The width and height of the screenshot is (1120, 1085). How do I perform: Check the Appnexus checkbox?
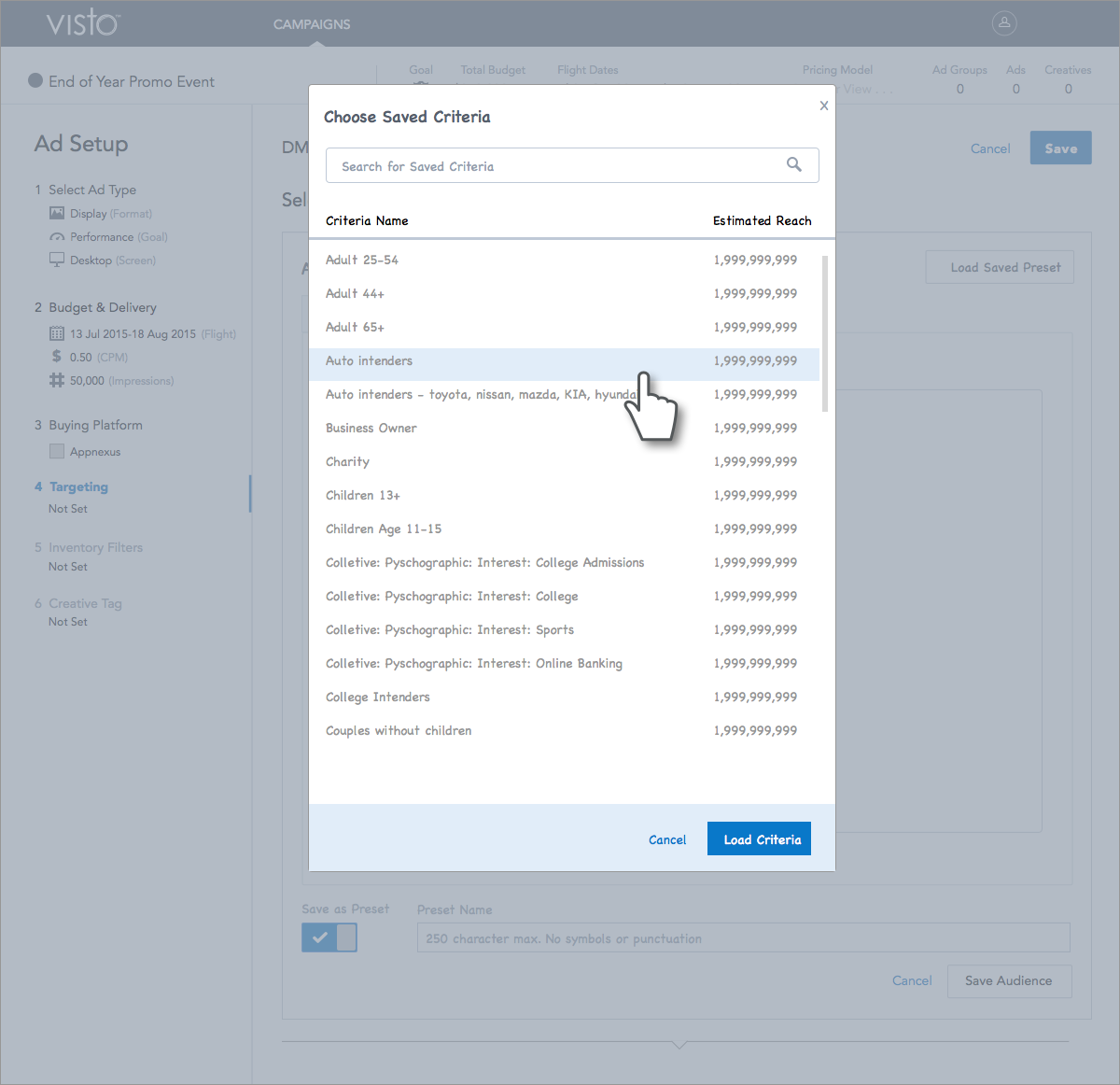tap(57, 451)
